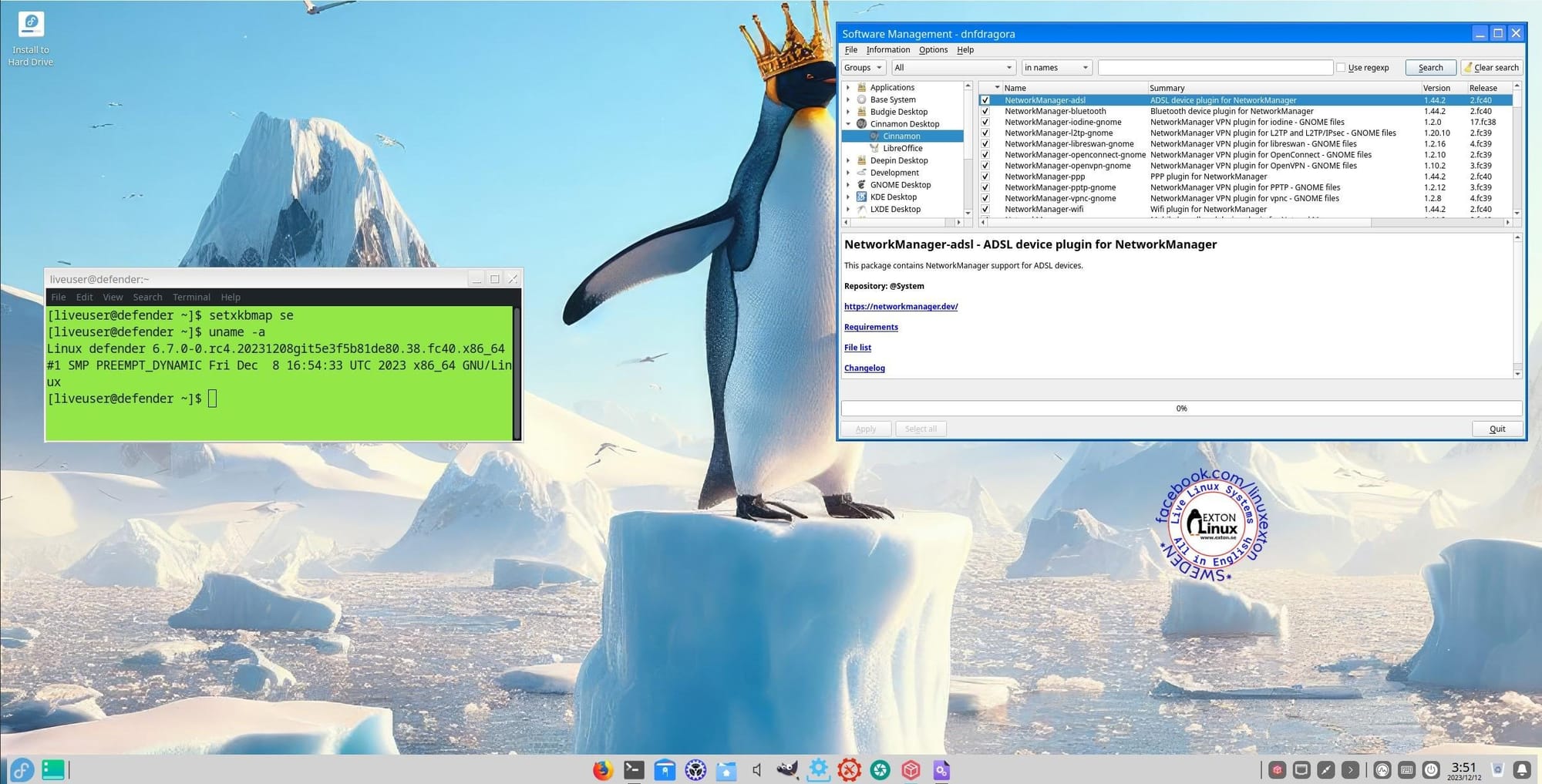
Task: Open the home folder file manager icon
Action: coord(726,769)
